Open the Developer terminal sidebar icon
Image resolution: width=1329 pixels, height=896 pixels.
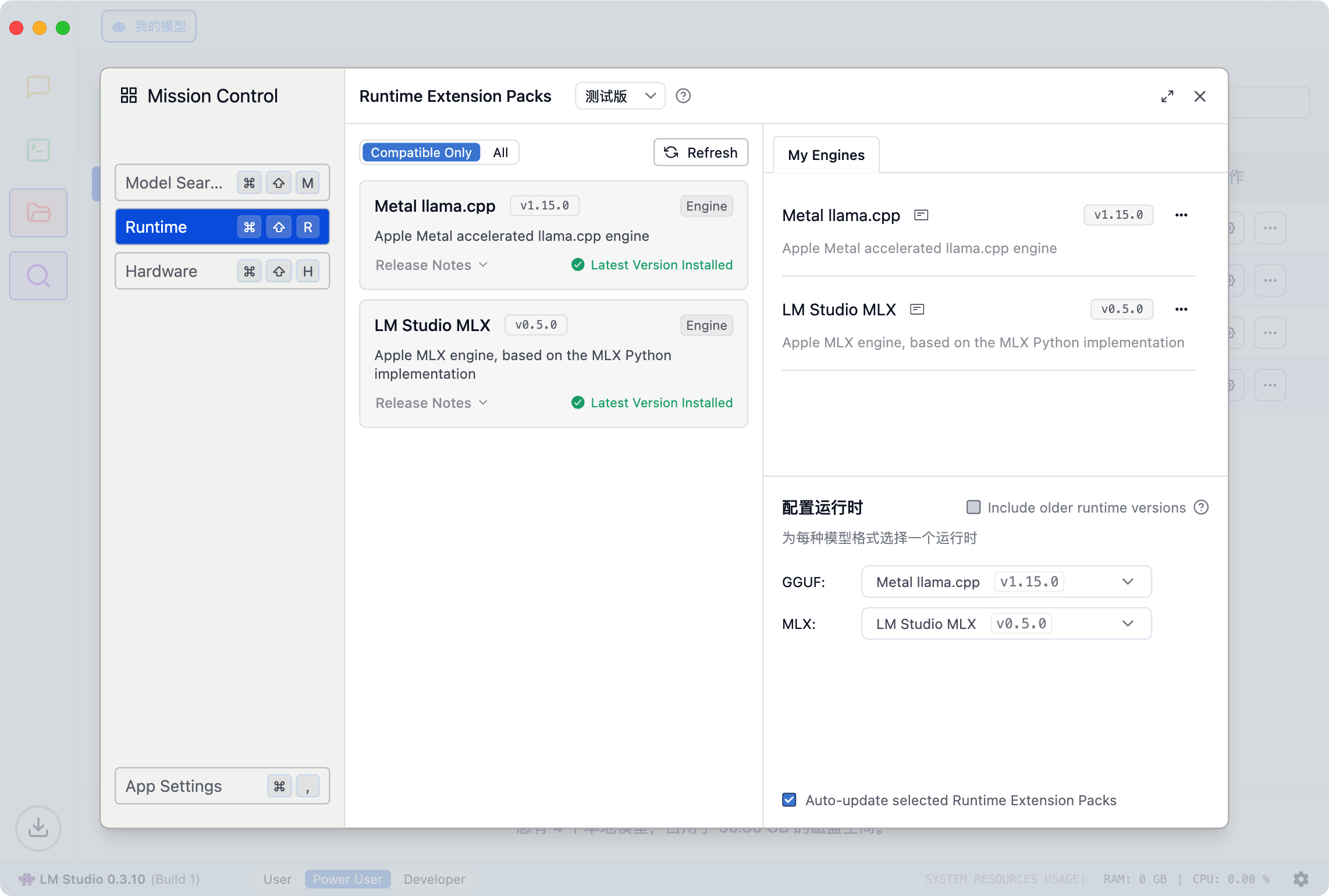pyautogui.click(x=38, y=150)
